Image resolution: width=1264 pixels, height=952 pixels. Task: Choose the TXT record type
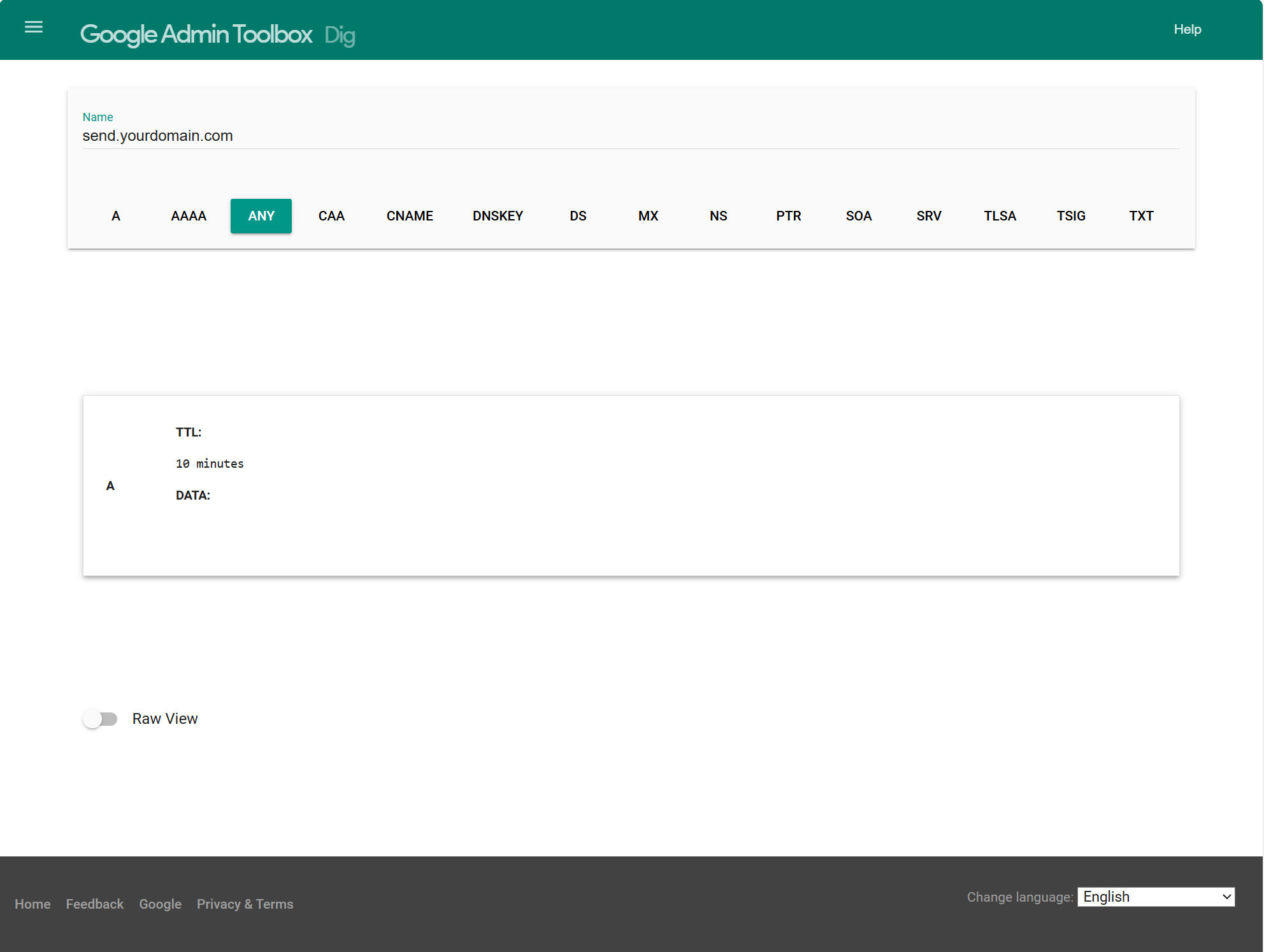pyautogui.click(x=1141, y=216)
